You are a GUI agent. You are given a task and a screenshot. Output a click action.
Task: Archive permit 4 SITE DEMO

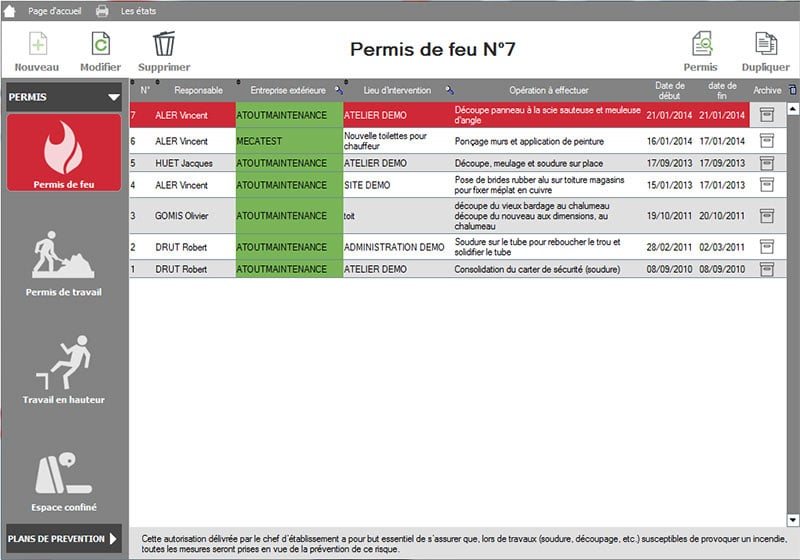click(x=767, y=185)
